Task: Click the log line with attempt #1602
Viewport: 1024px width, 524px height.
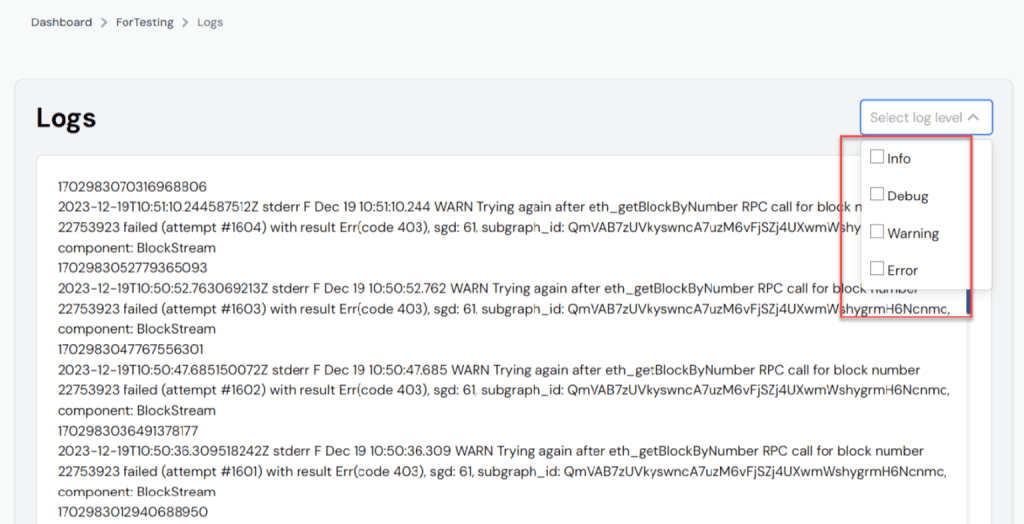Action: click(x=504, y=391)
